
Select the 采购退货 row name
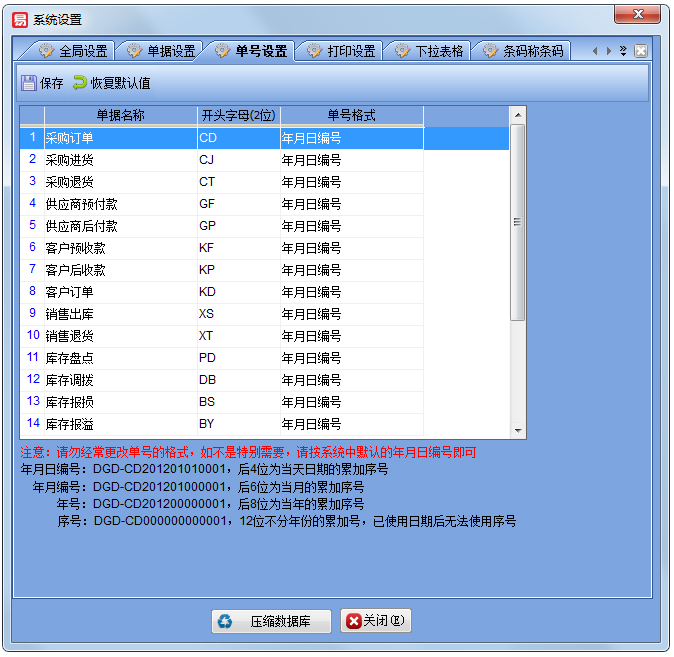tap(70, 182)
